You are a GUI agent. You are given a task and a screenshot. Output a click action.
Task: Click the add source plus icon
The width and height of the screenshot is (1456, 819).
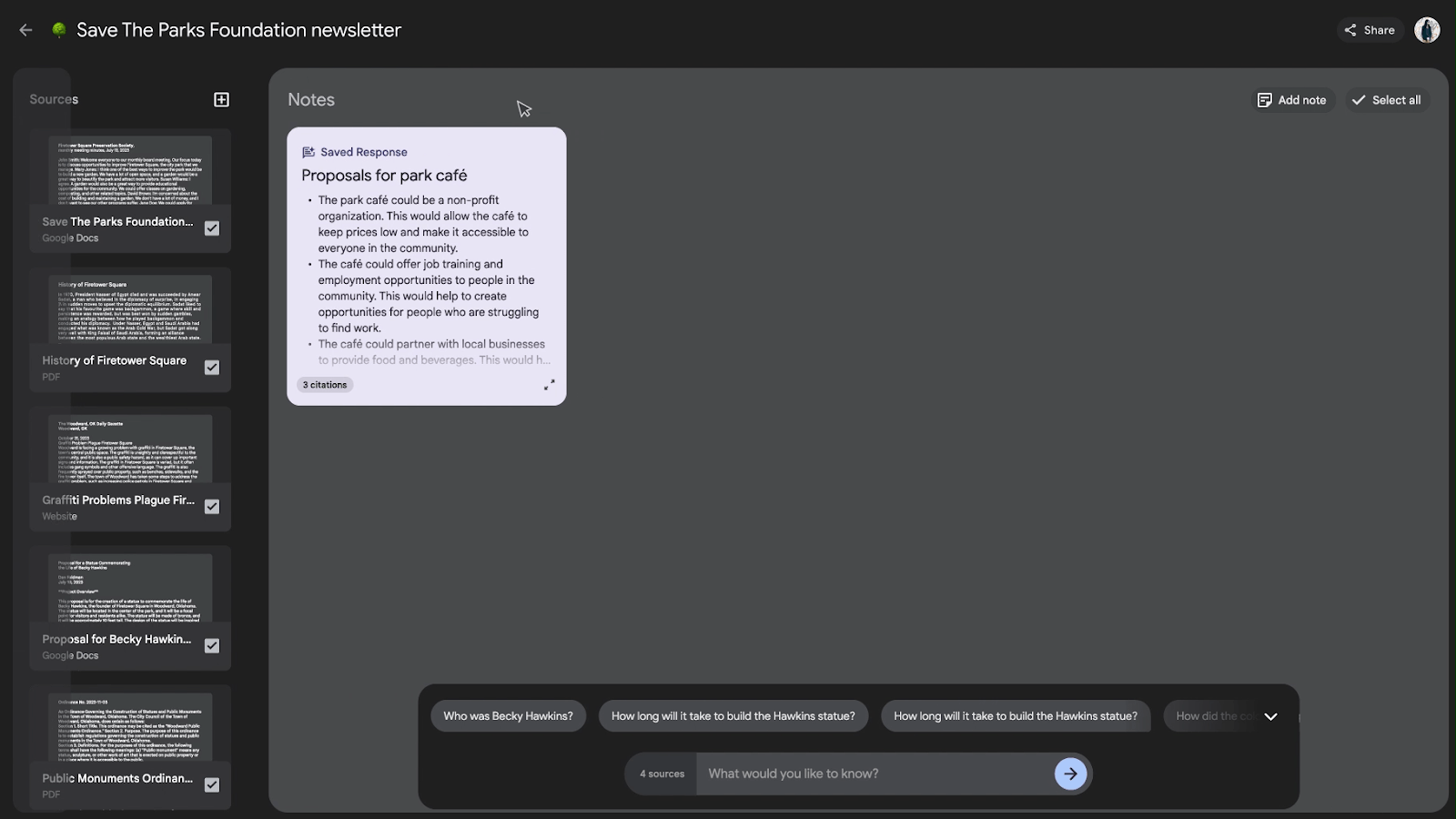(221, 99)
